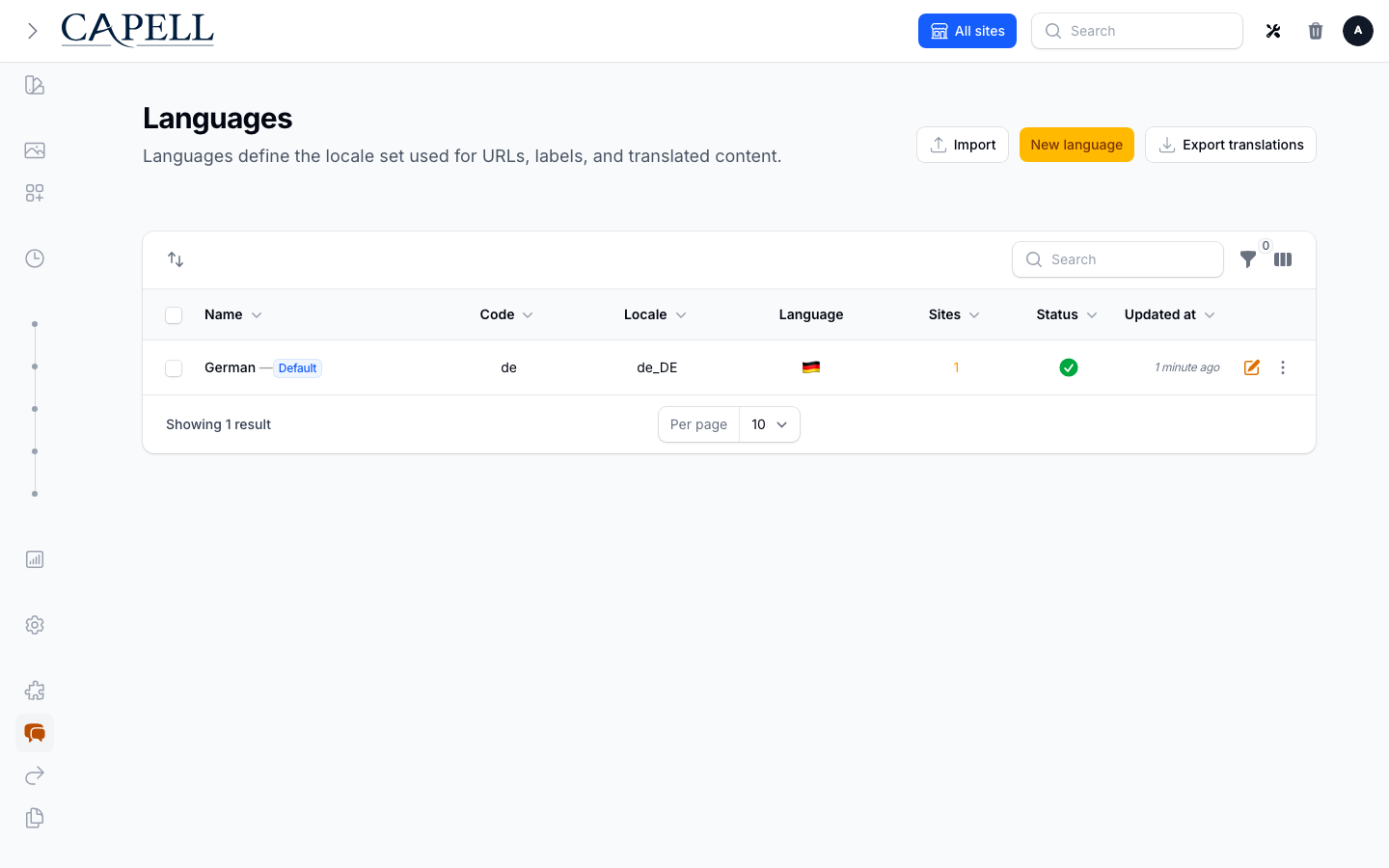The width and height of the screenshot is (1389, 868).
Task: Sort by Name column
Action: pos(233,314)
